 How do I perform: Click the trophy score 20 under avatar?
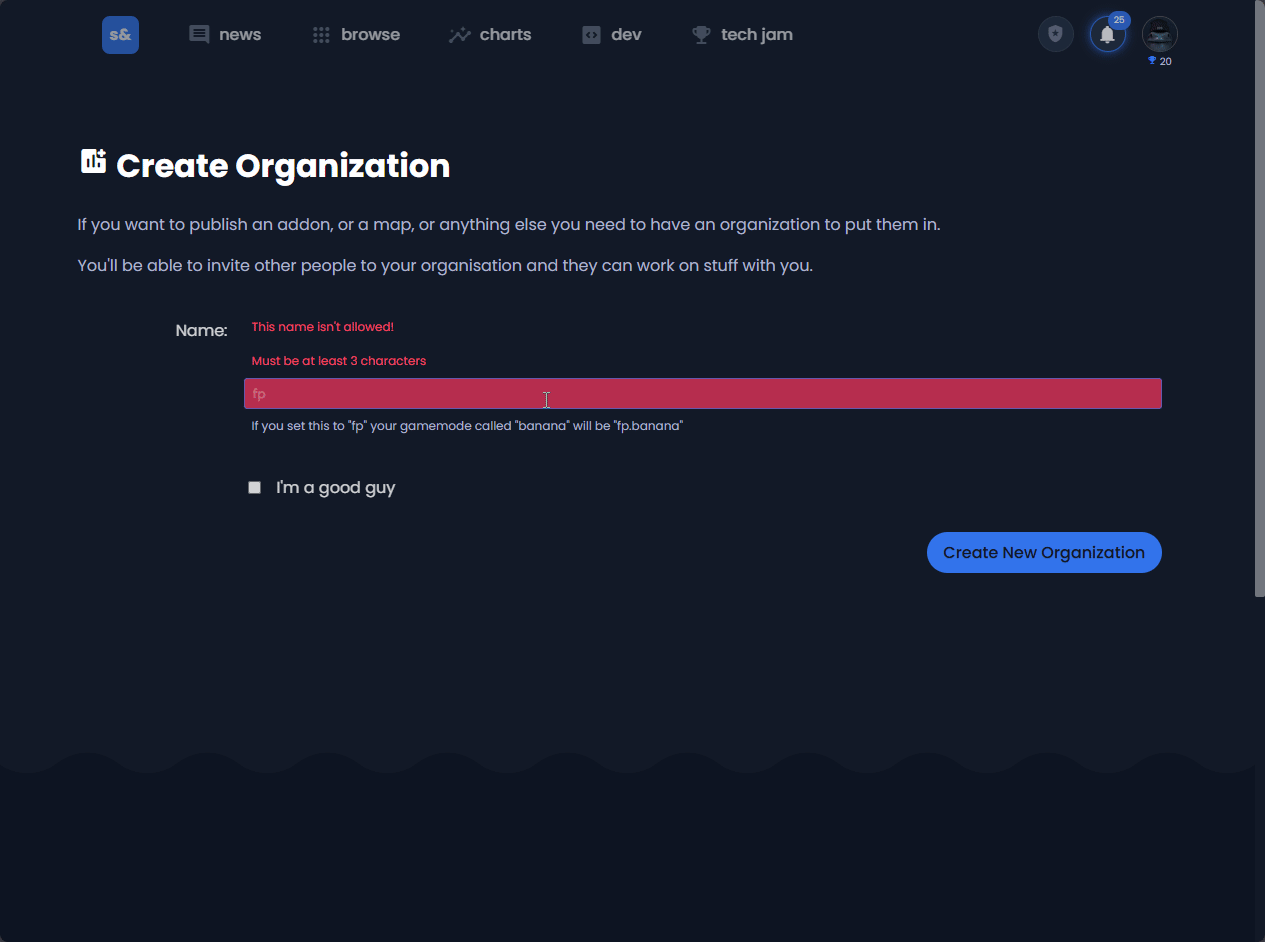click(x=1160, y=61)
